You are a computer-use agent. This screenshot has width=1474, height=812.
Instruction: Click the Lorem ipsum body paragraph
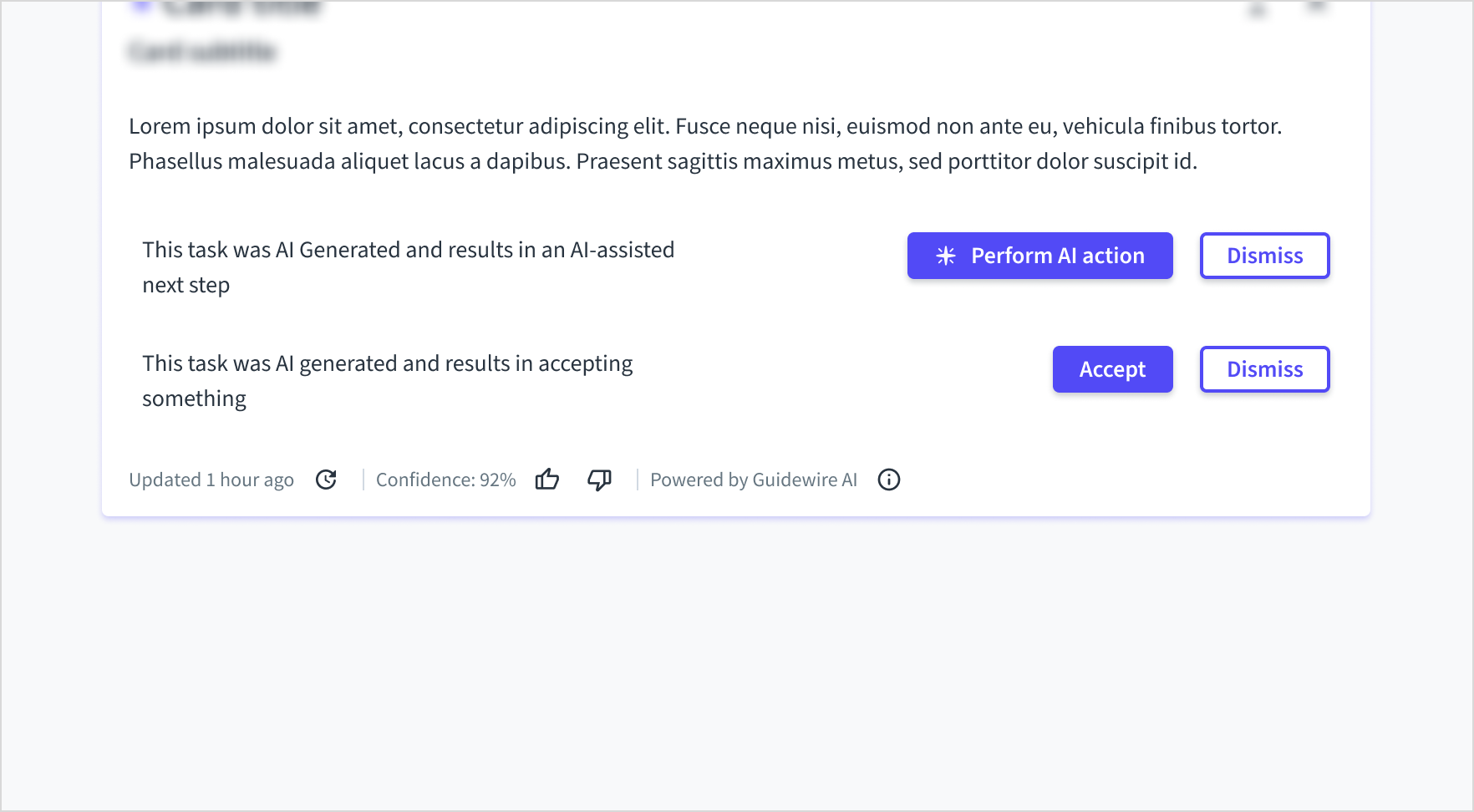tap(705, 144)
